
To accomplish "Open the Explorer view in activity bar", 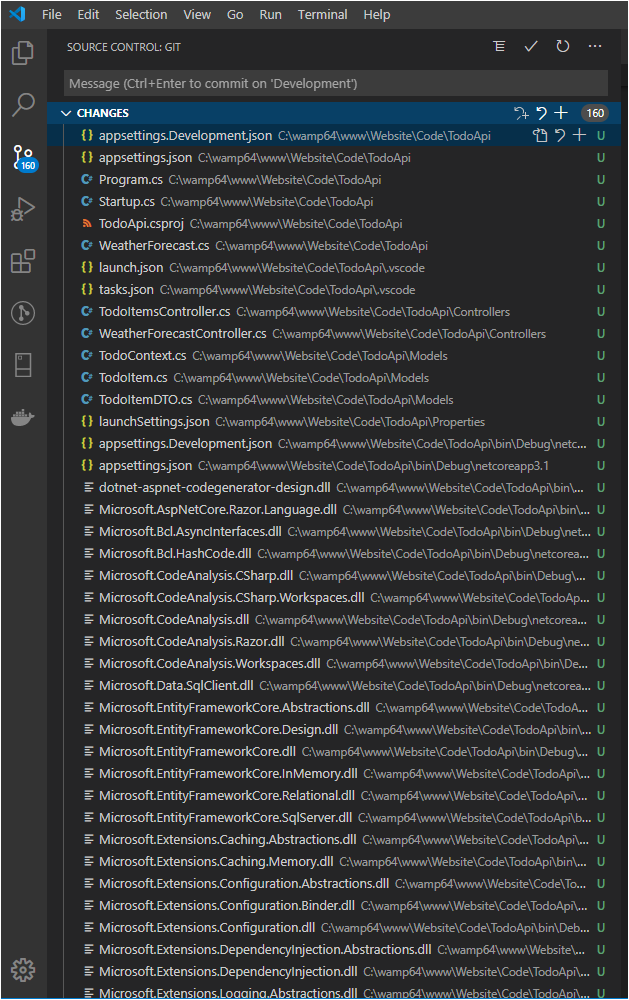I will tap(23, 52).
